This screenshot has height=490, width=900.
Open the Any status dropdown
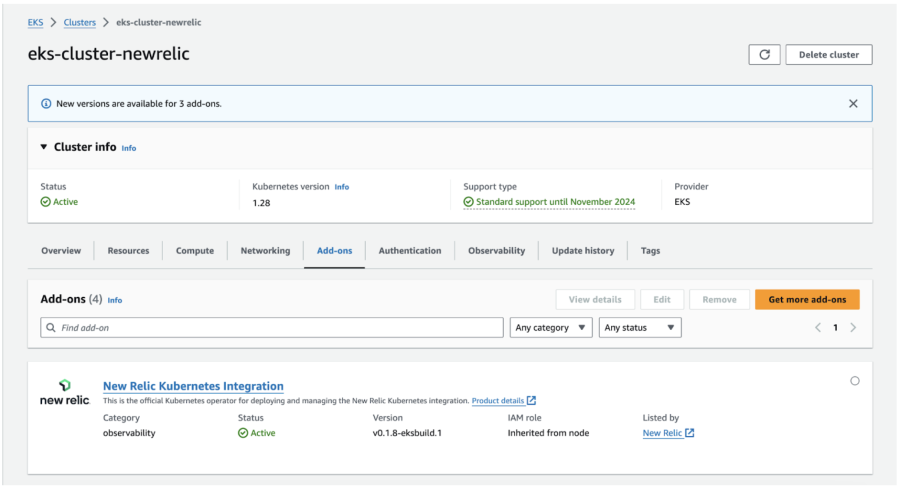[640, 328]
